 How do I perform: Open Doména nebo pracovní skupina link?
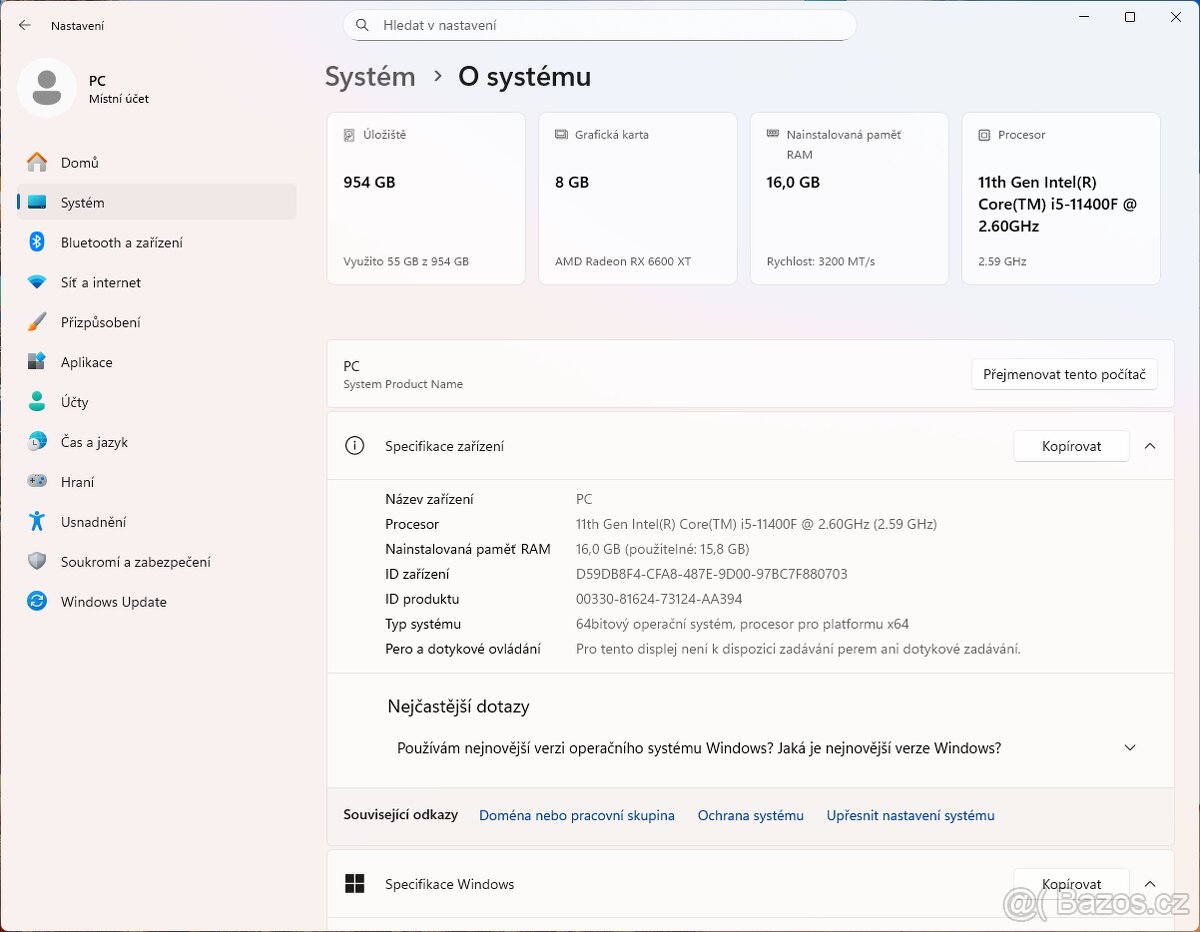coord(576,815)
